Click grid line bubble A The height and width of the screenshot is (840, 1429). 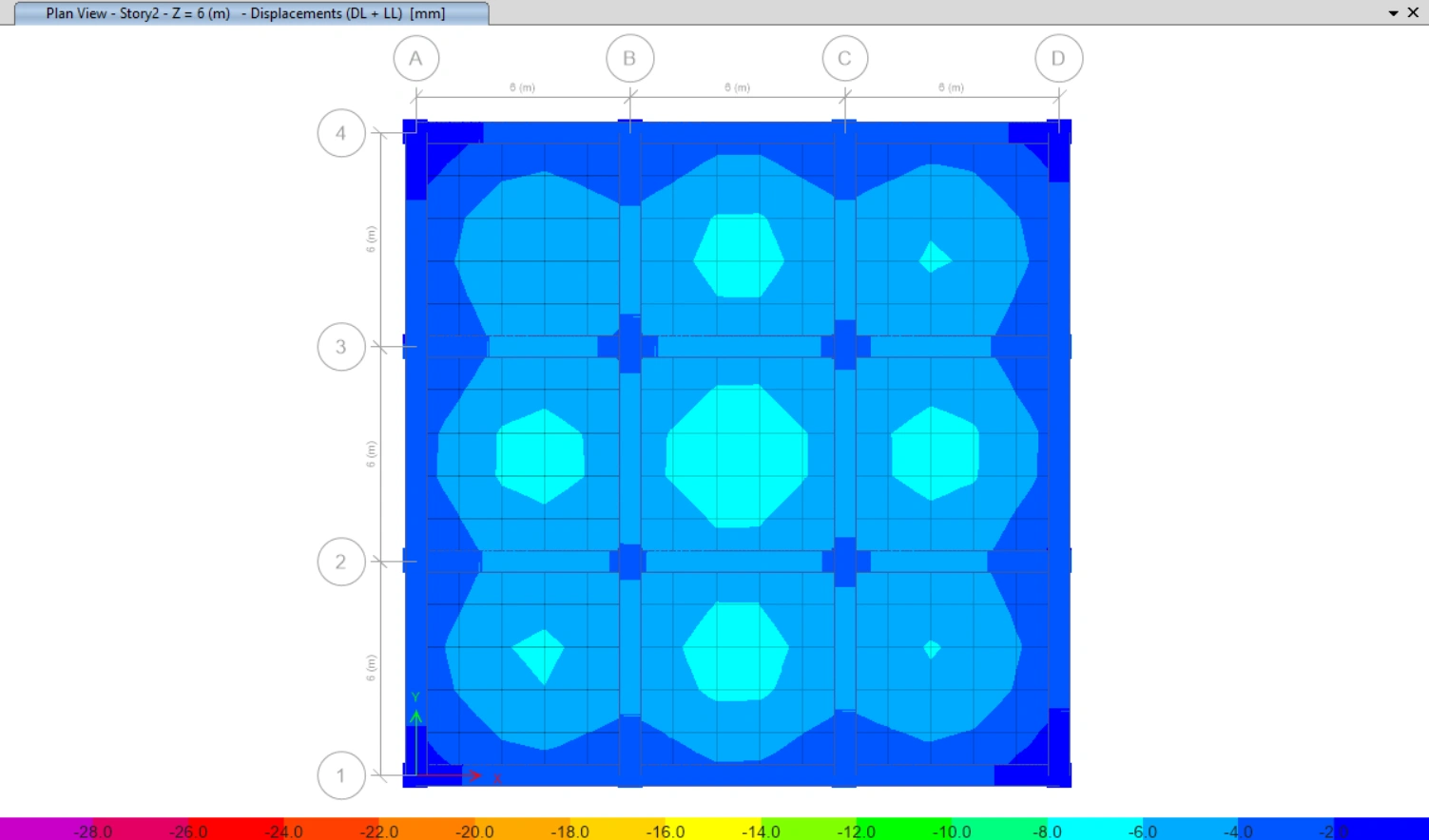[x=416, y=59]
